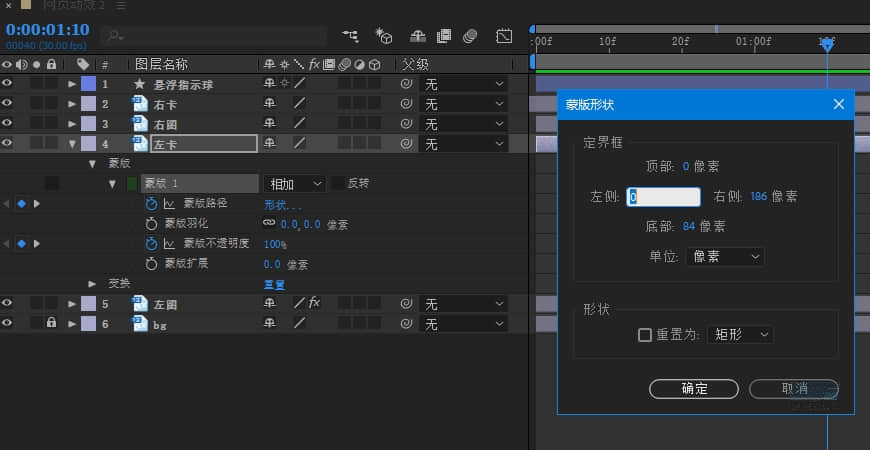Click the hide shy layers icon
The width and height of the screenshot is (870, 450).
tap(418, 36)
